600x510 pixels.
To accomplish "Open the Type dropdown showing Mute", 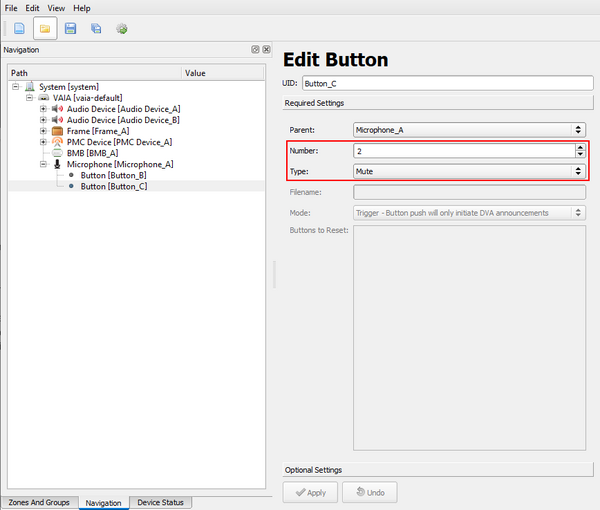I will click(469, 172).
